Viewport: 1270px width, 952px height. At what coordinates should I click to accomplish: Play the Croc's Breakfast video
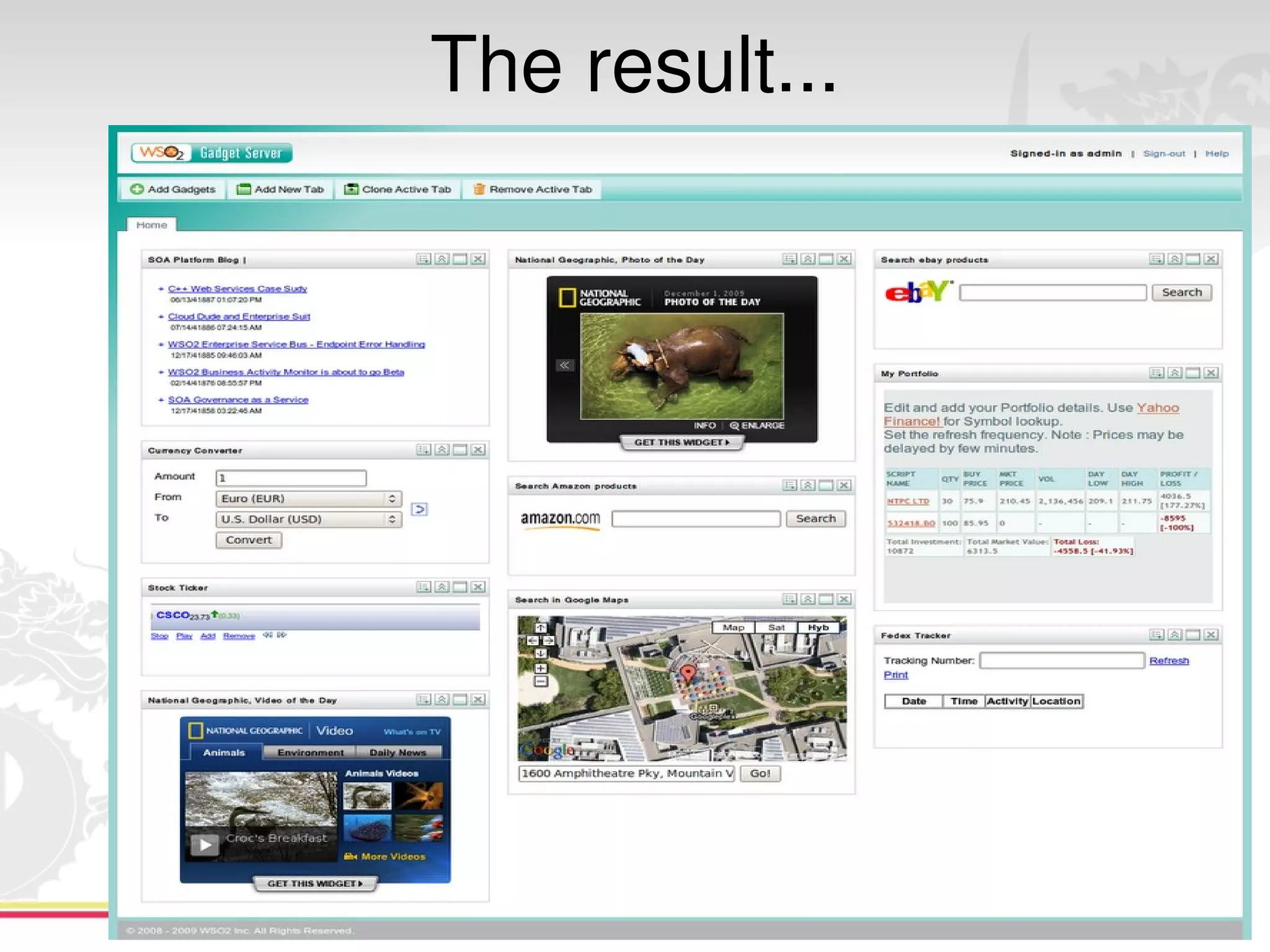(205, 844)
